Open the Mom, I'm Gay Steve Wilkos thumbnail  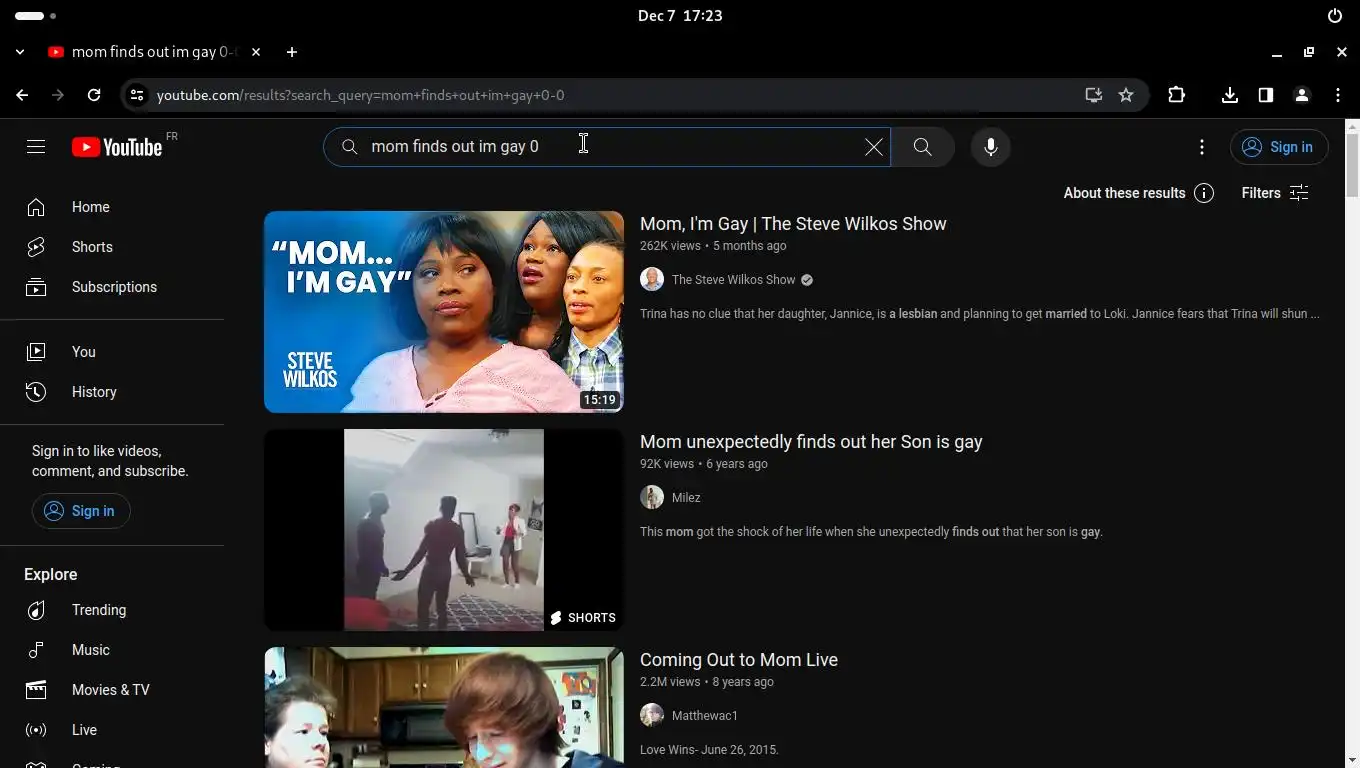pyautogui.click(x=444, y=312)
